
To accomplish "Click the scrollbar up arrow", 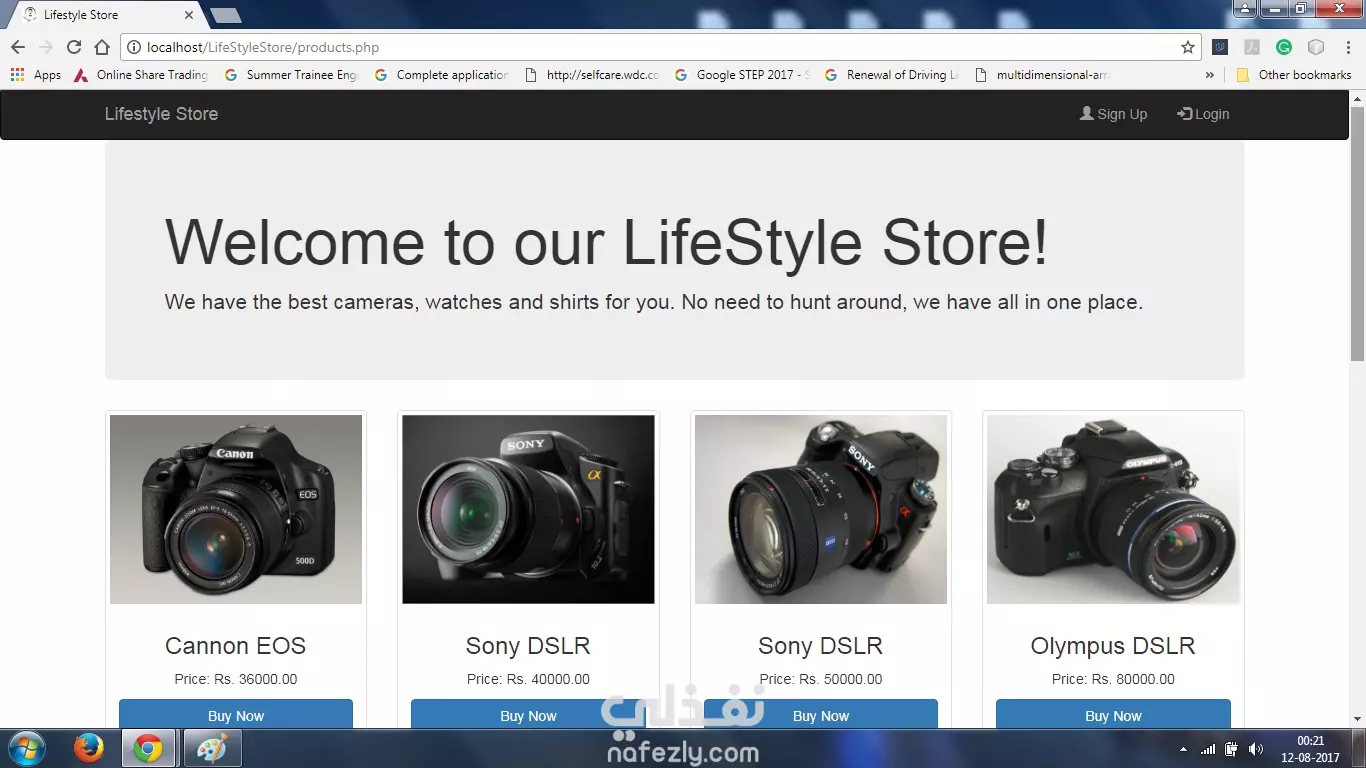I will 1357,98.
